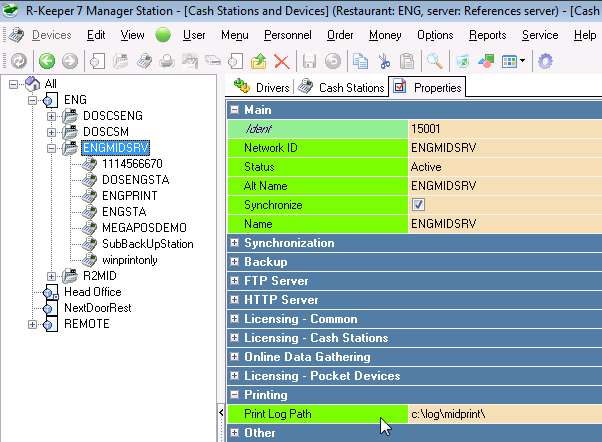The image size is (602, 442).
Task: Click the greyed multi-device toolbar icon
Action: coord(190,61)
